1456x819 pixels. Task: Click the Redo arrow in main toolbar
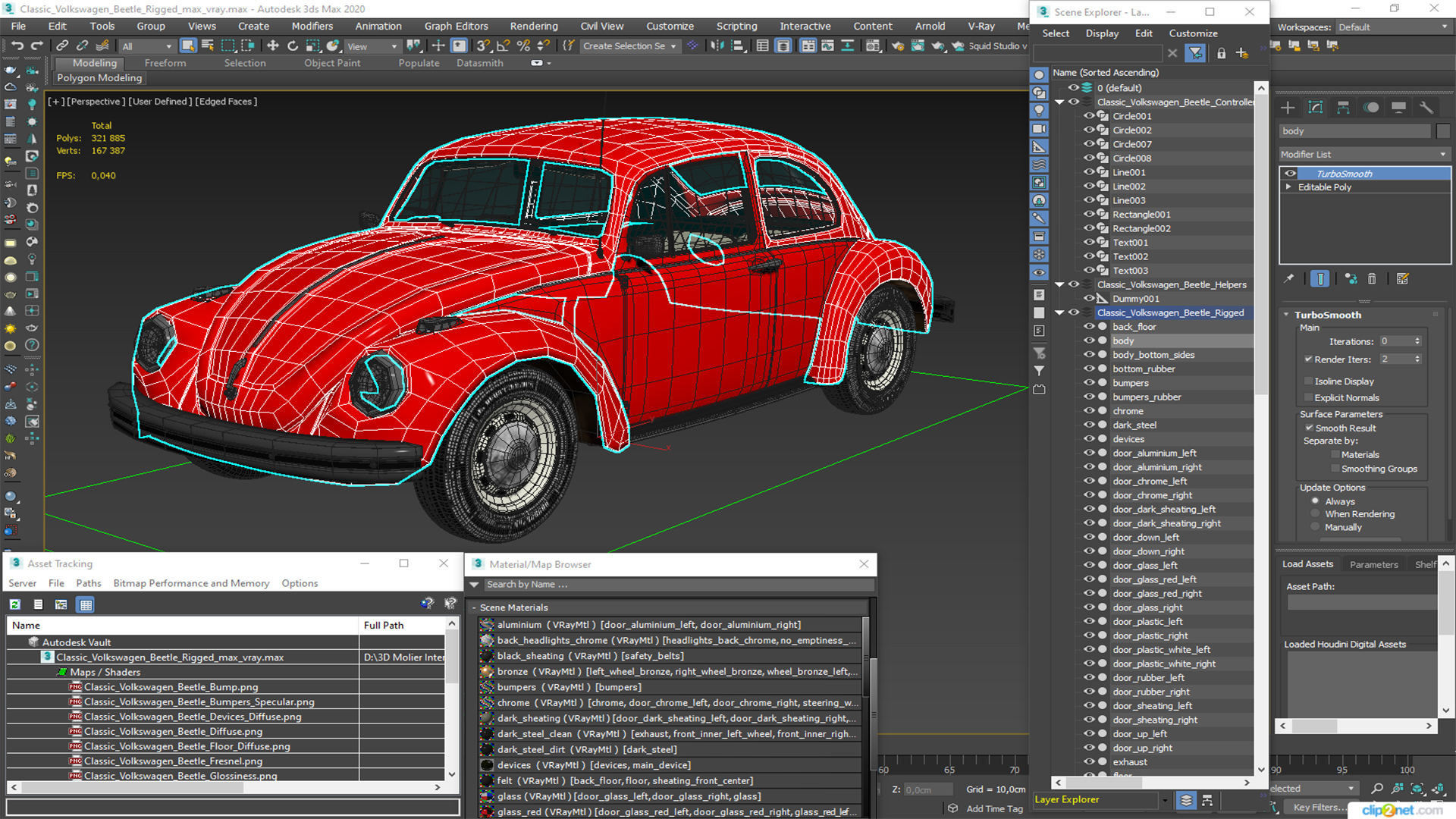tap(36, 46)
